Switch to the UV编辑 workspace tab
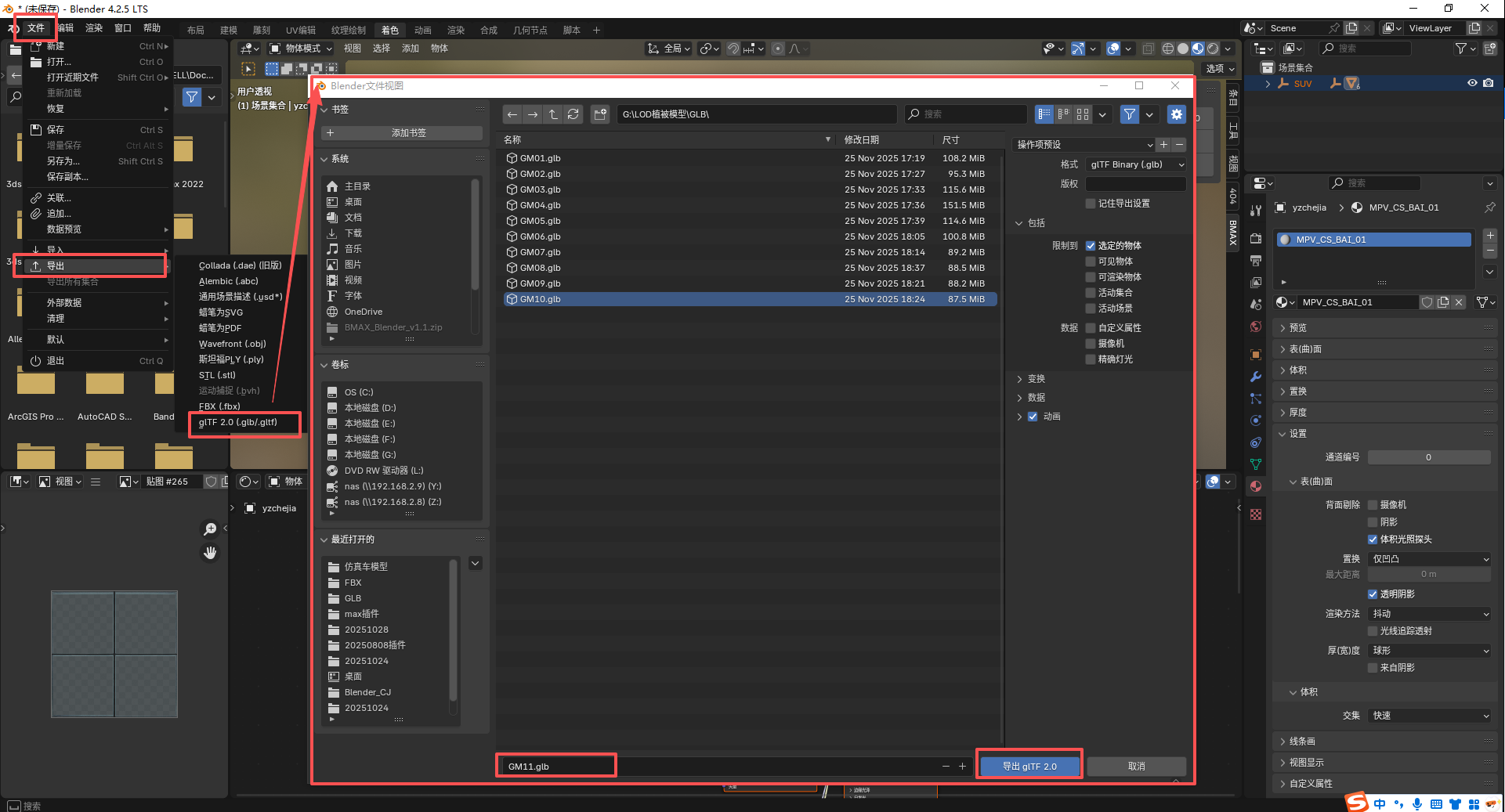 point(300,31)
